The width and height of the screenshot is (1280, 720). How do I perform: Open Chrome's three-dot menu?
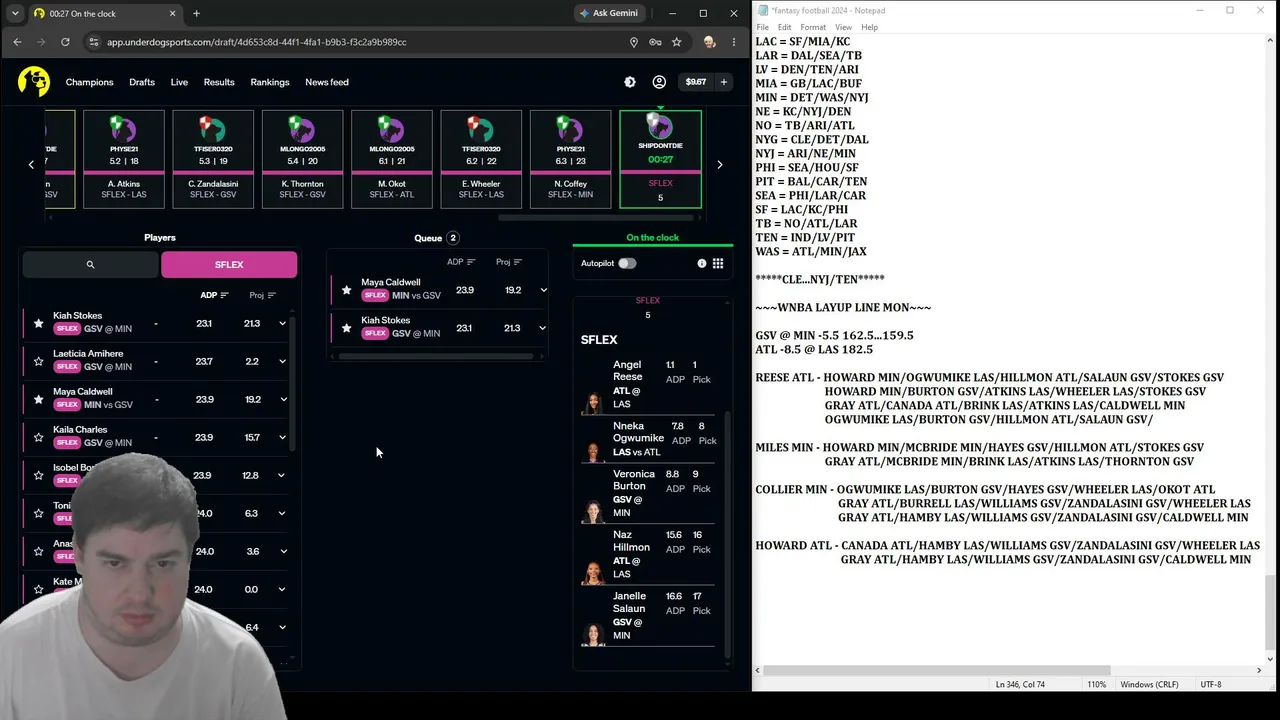[734, 42]
